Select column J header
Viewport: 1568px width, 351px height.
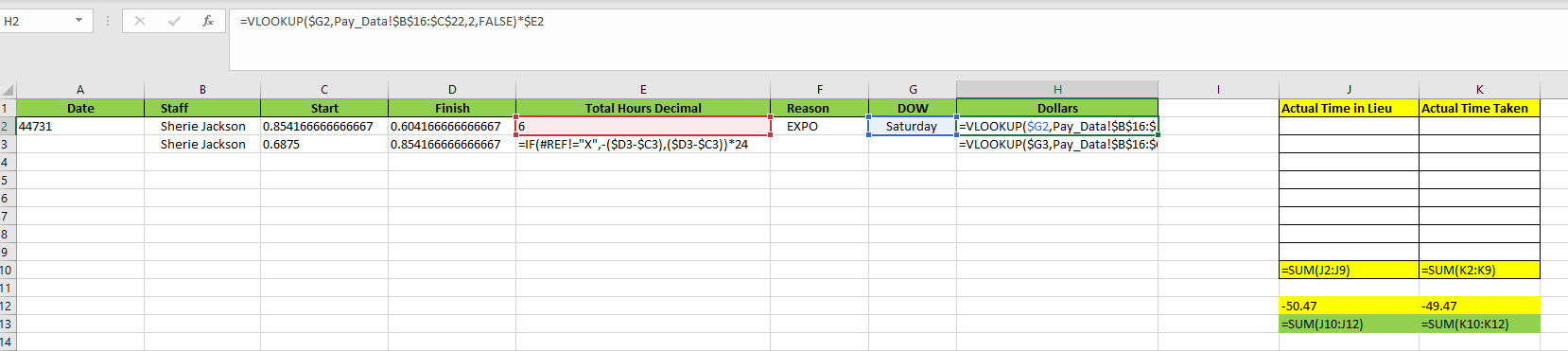tap(1349, 90)
